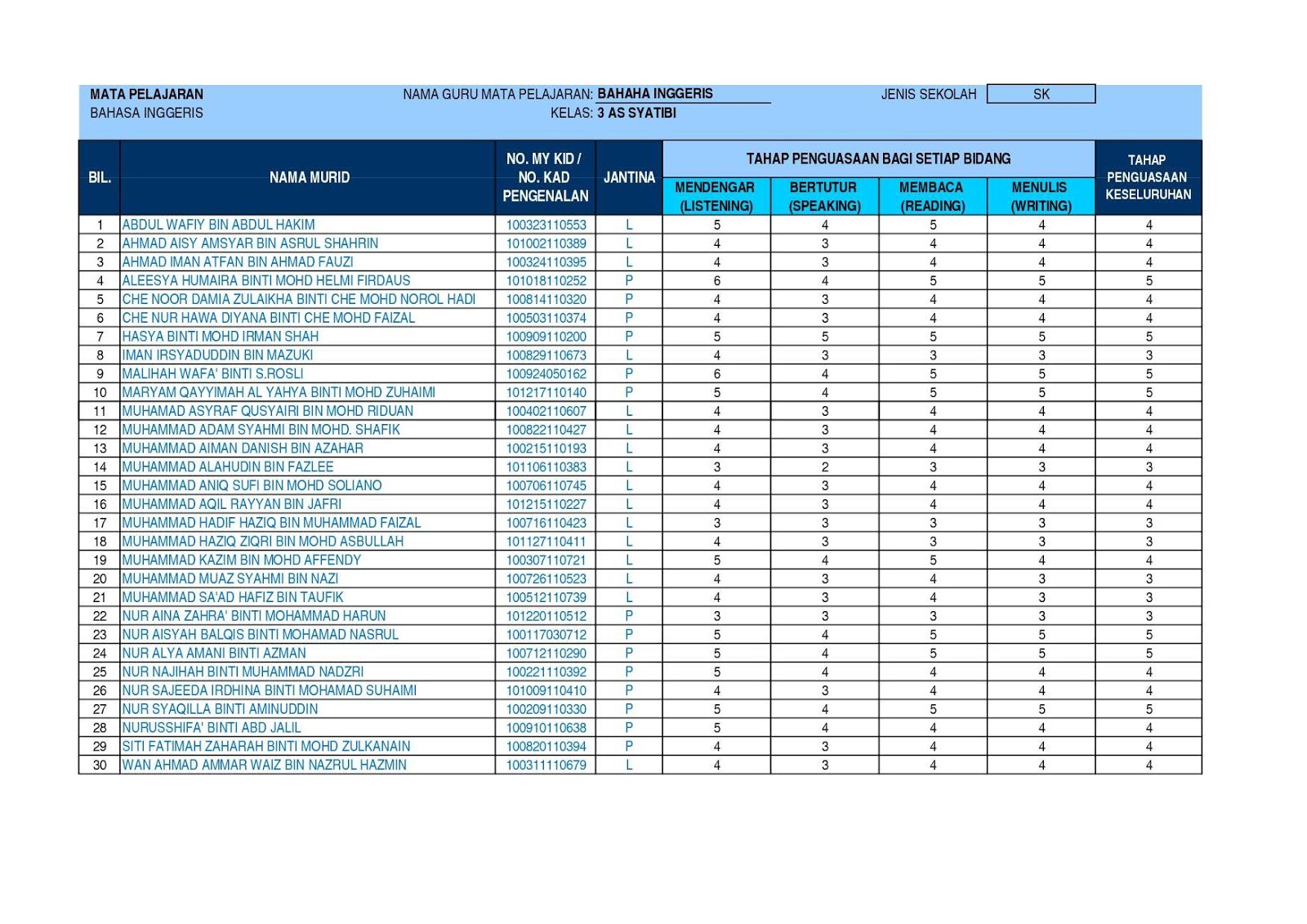This screenshot has width=1307, height=924.
Task: Click name WAN AHMAD AMMAR WAIZ
Action: point(265,766)
